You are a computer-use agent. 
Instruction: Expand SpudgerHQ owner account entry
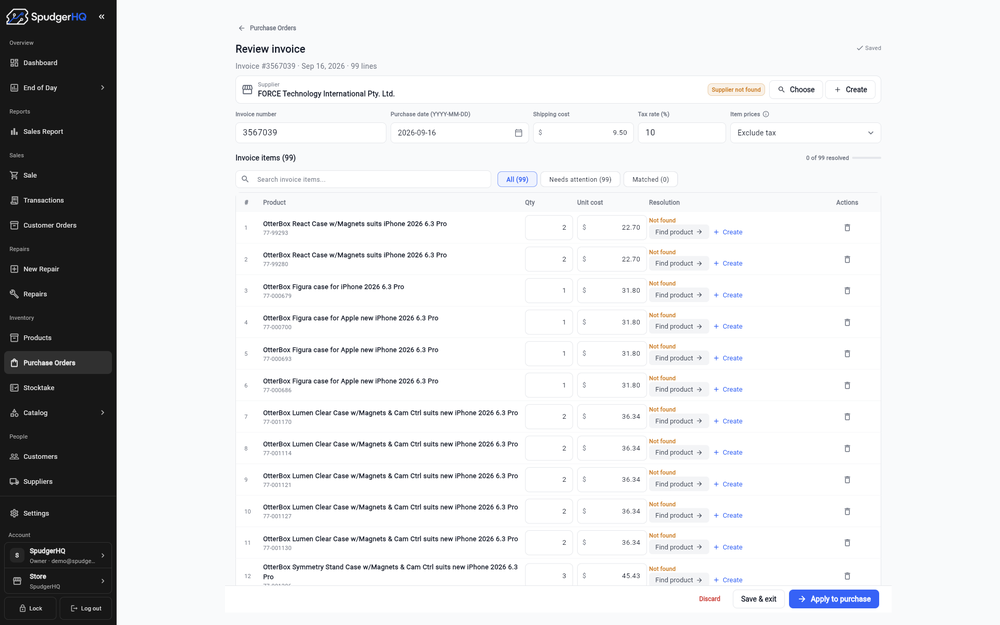click(x=58, y=555)
